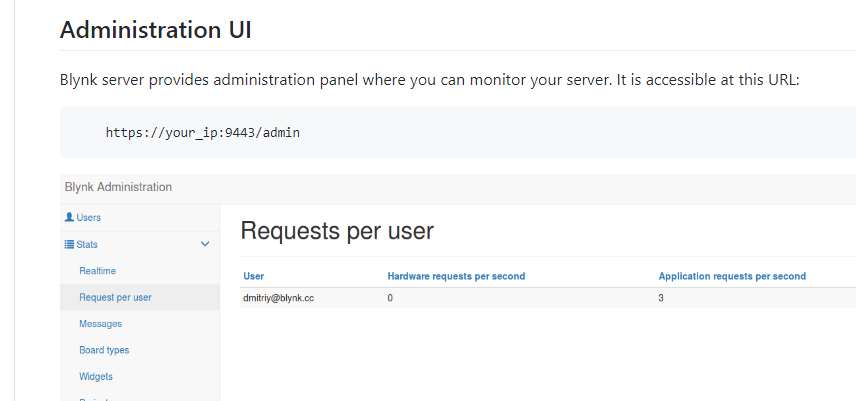Click the https://your_ip:9443/admin code text
856x401 pixels.
click(x=203, y=132)
